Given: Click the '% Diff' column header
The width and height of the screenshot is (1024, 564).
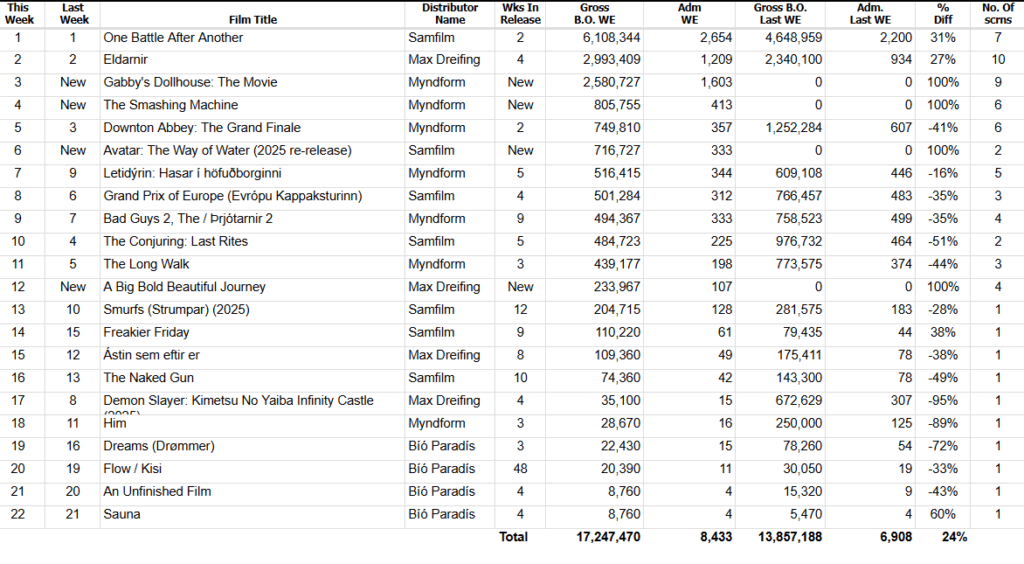Looking at the screenshot, I should coord(942,13).
